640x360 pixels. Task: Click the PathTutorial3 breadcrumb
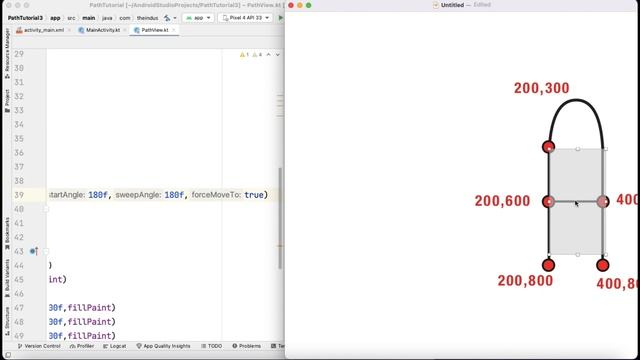[x=25, y=18]
